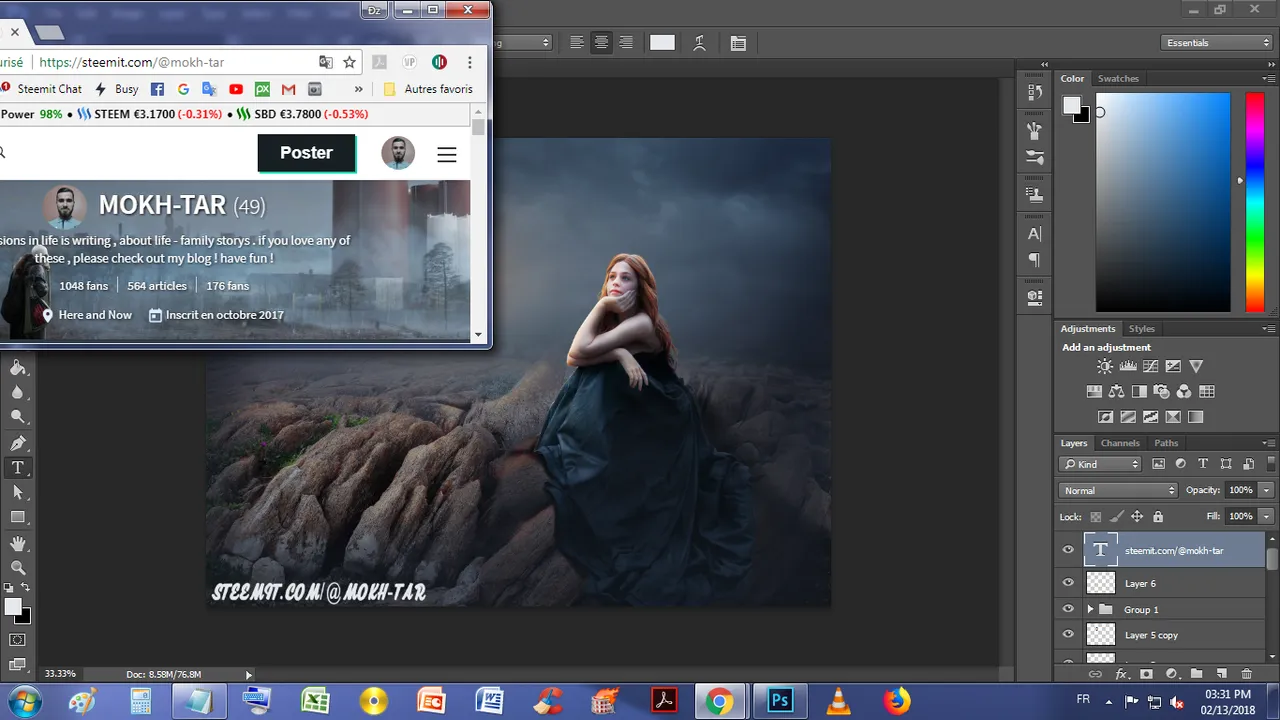The image size is (1280, 720).
Task: Switch to the Channels tab
Action: coord(1120,443)
